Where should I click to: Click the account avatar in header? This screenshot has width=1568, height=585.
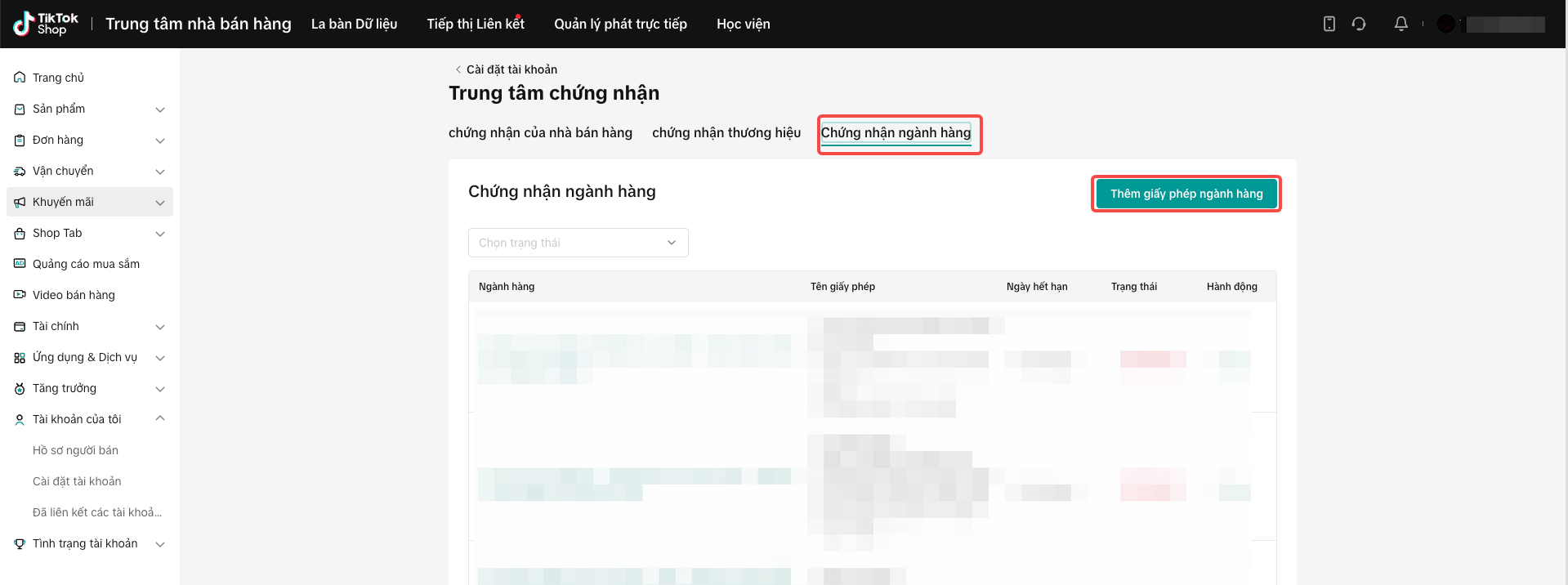1445,24
